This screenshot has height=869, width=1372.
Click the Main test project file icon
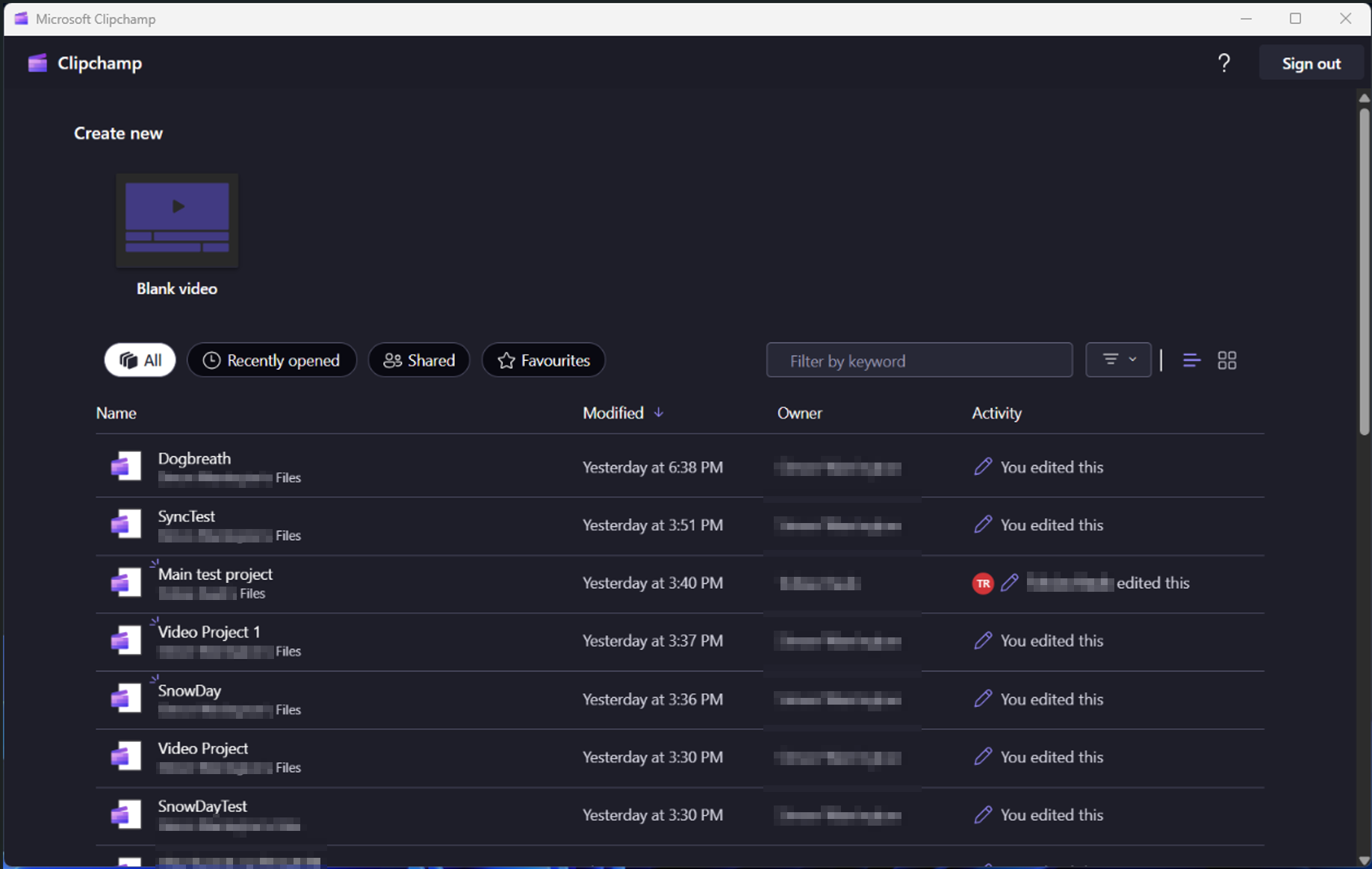coord(125,582)
